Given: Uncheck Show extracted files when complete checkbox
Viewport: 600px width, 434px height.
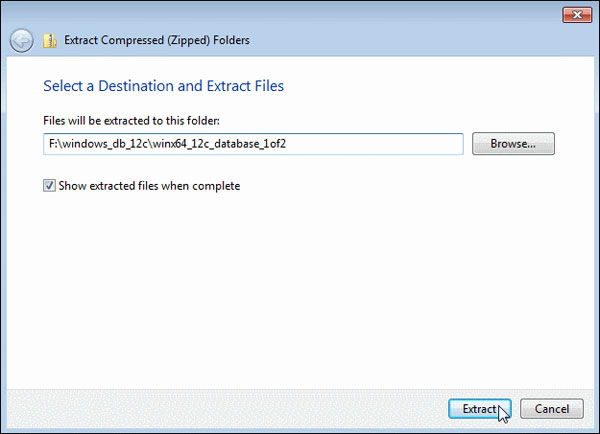Looking at the screenshot, I should 49,185.
